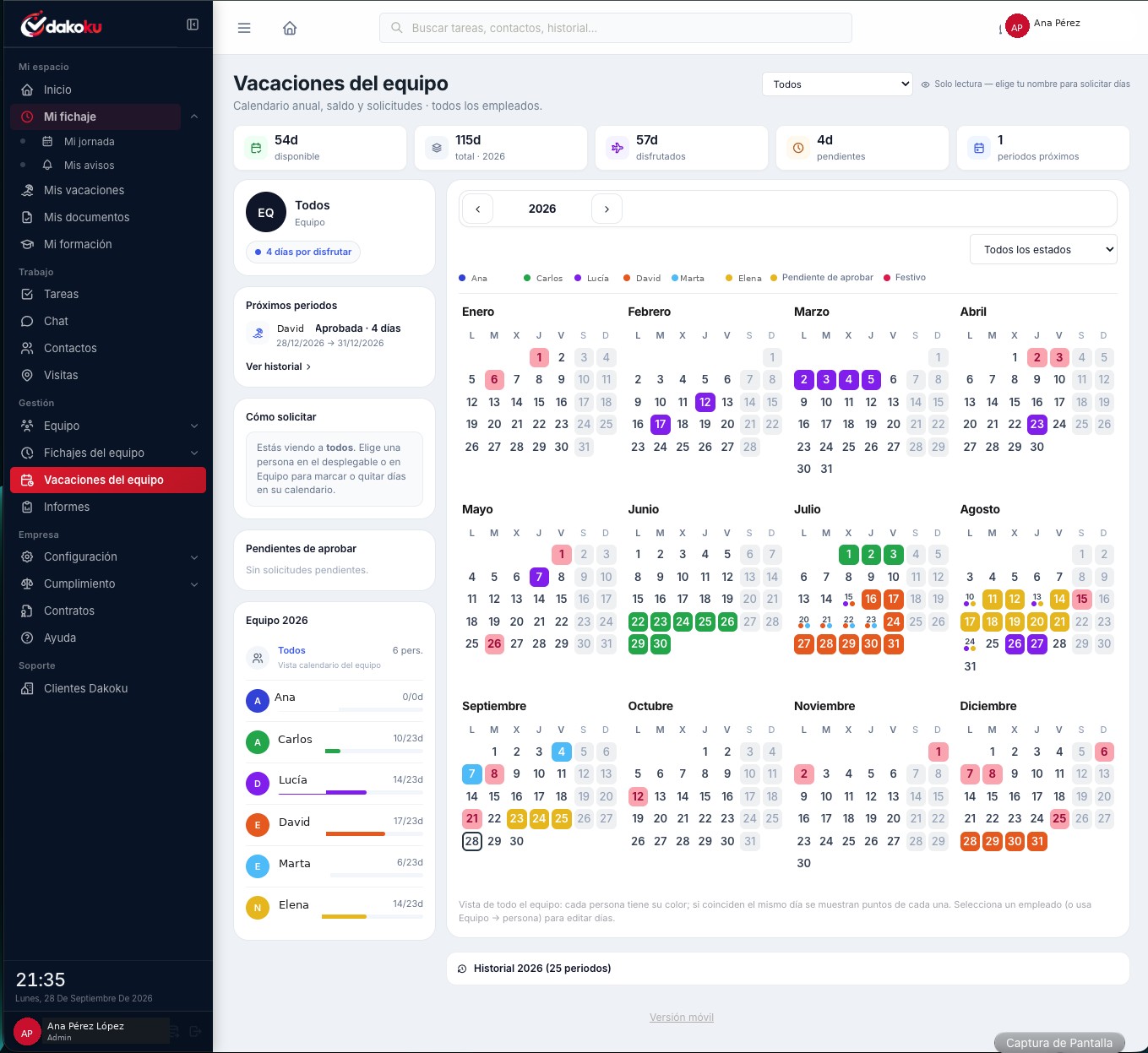1148x1053 pixels.
Task: Open the Informes menu item
Action: 108,507
